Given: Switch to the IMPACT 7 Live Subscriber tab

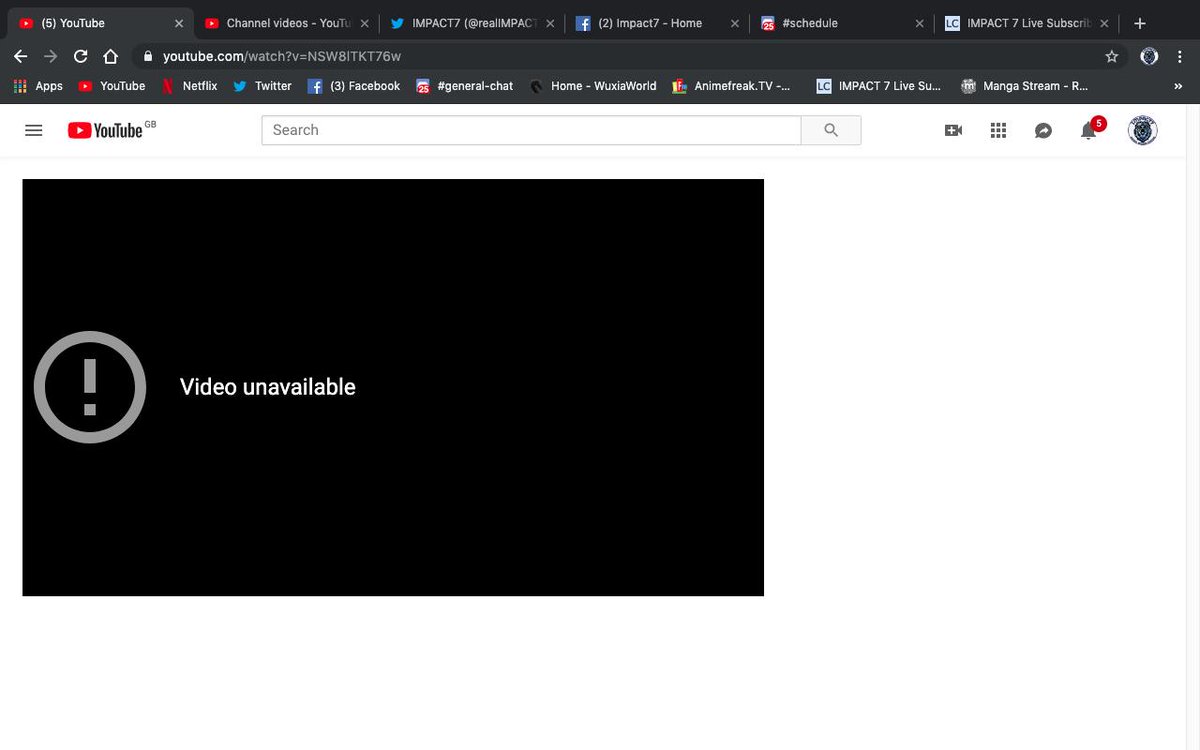Looking at the screenshot, I should (1027, 23).
